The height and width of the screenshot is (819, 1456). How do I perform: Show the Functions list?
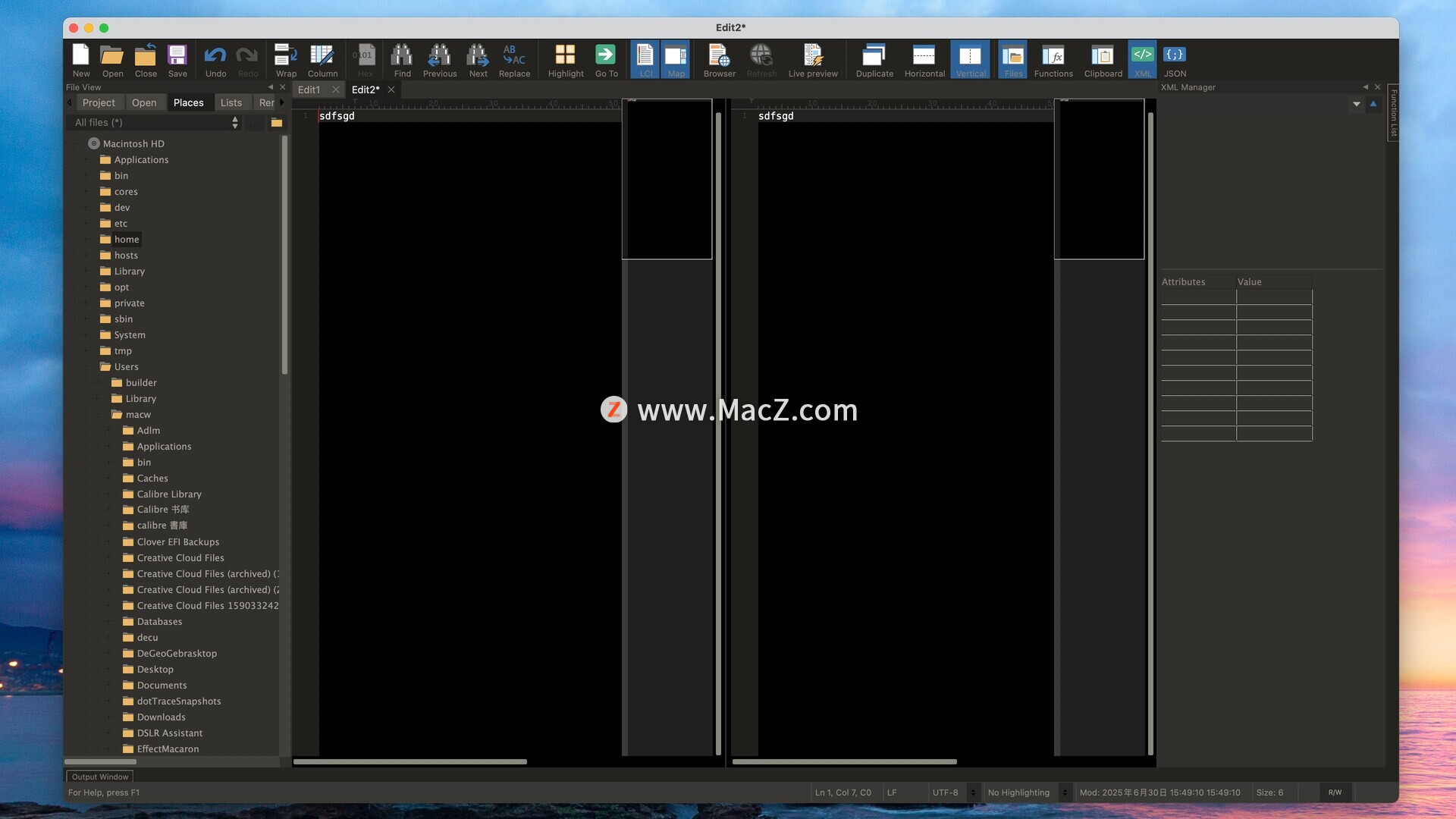pyautogui.click(x=1053, y=60)
